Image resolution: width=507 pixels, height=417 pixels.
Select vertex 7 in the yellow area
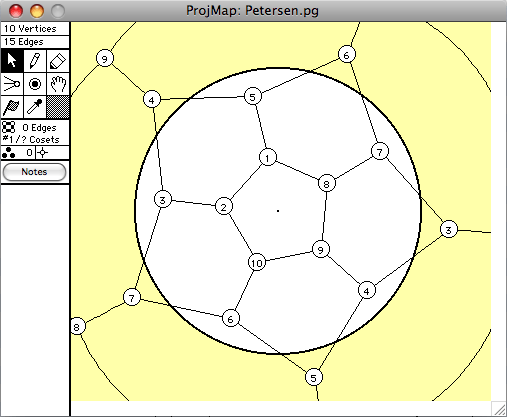(x=132, y=297)
